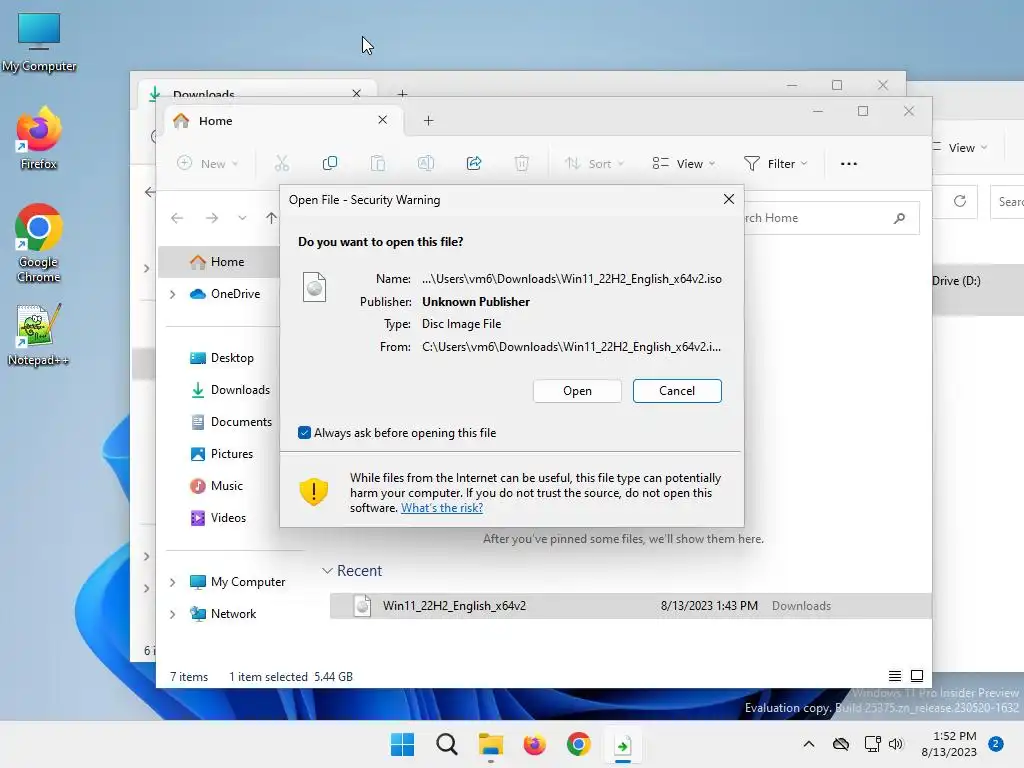Image resolution: width=1024 pixels, height=768 pixels.
Task: Open the Windows Start button
Action: 402,744
